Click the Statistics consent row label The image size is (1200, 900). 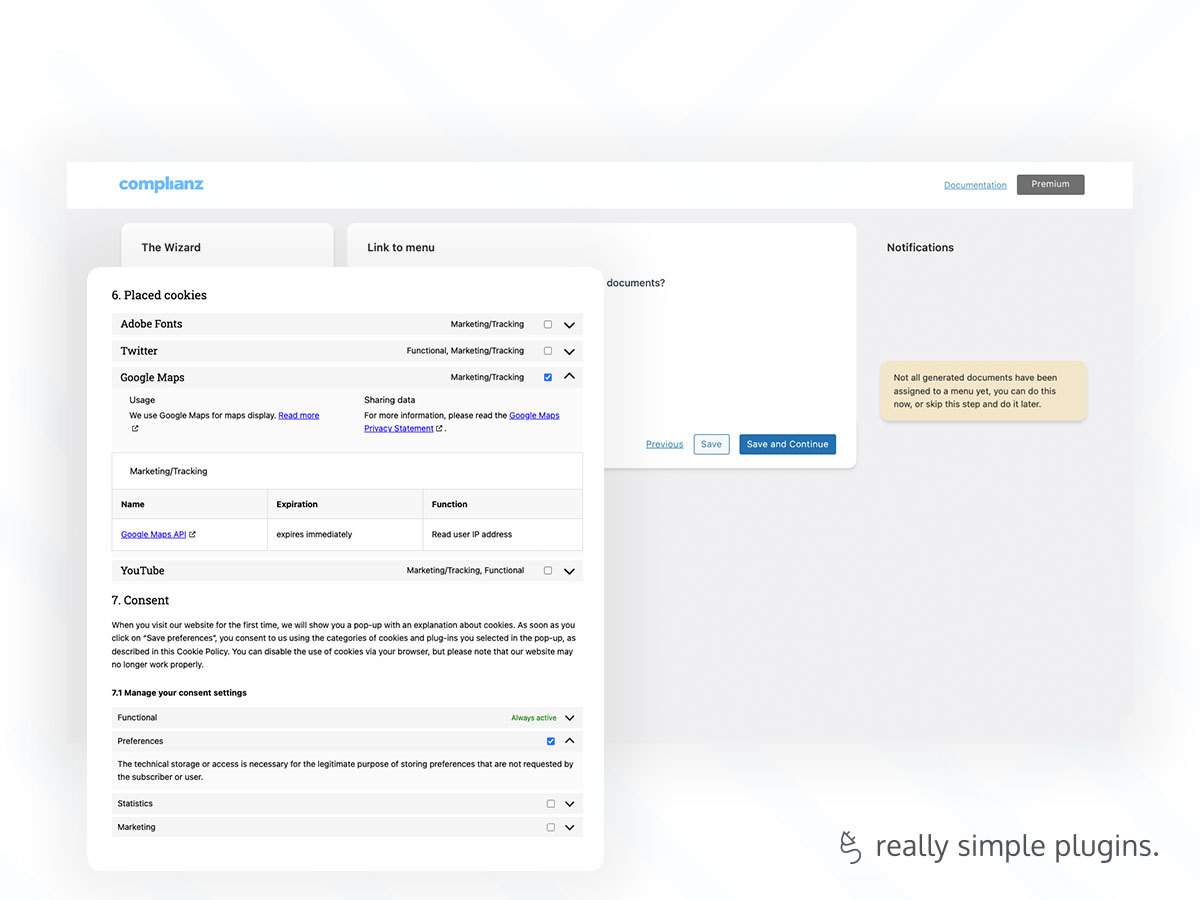135,804
